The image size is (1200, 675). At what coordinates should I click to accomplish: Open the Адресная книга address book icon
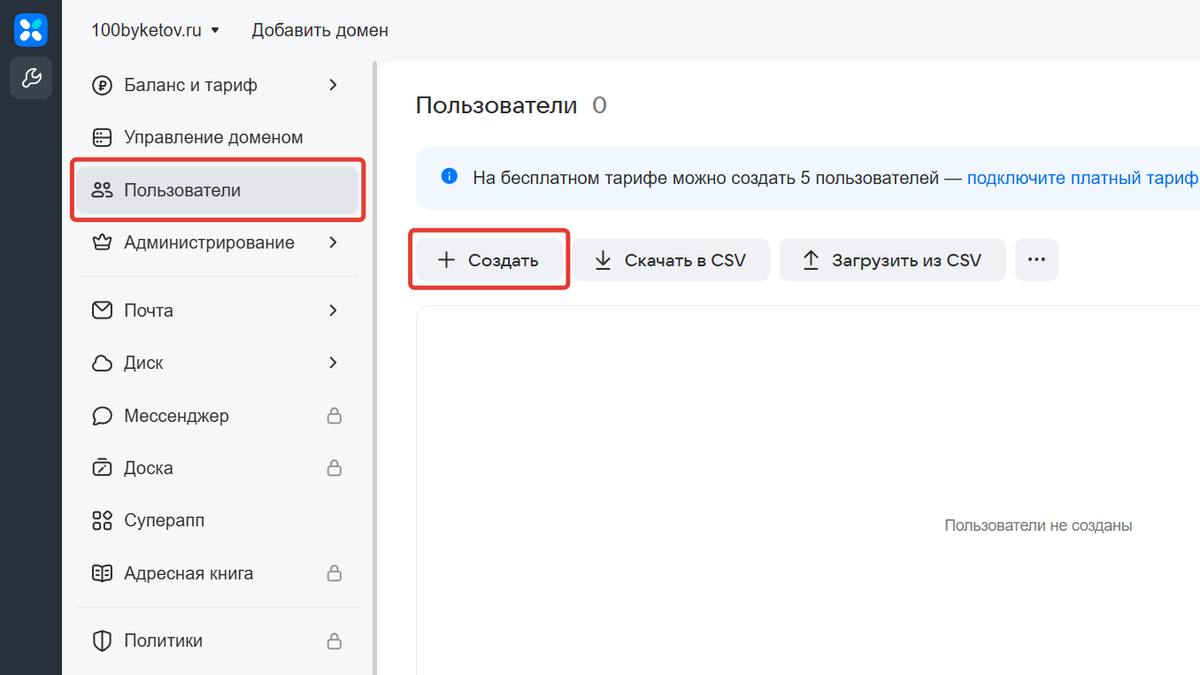coord(101,572)
